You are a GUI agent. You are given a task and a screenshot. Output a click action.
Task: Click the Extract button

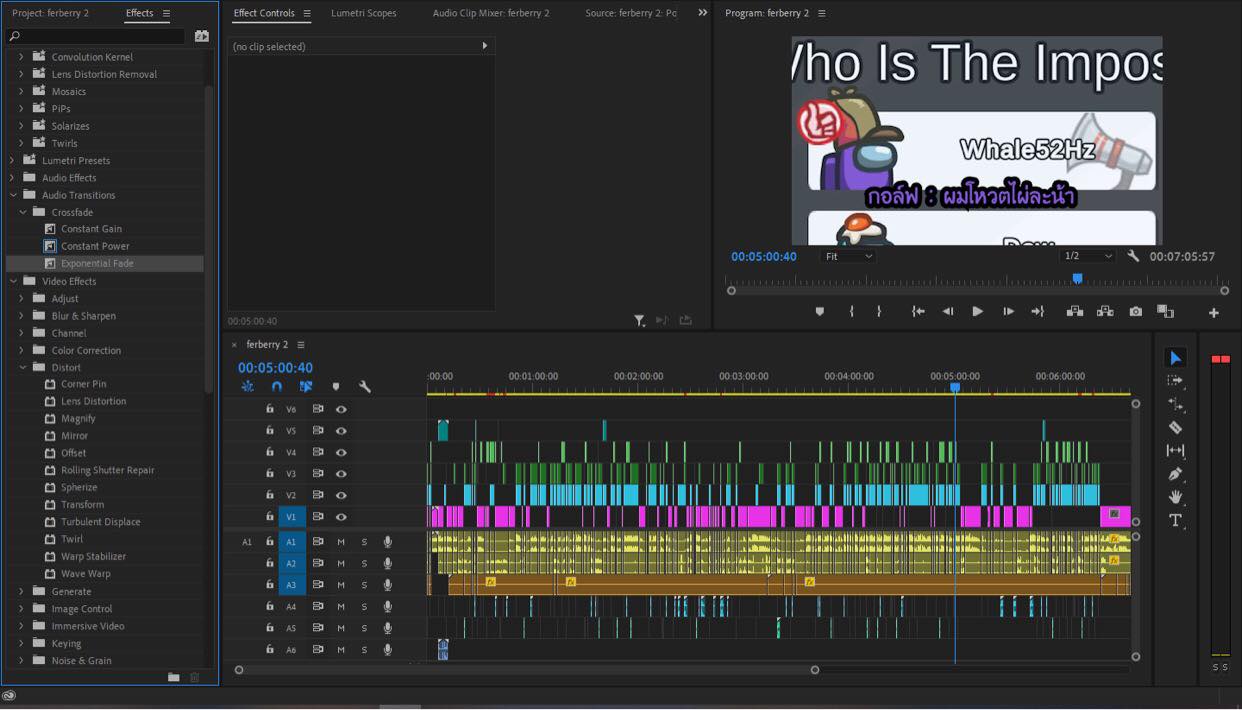tap(1105, 312)
